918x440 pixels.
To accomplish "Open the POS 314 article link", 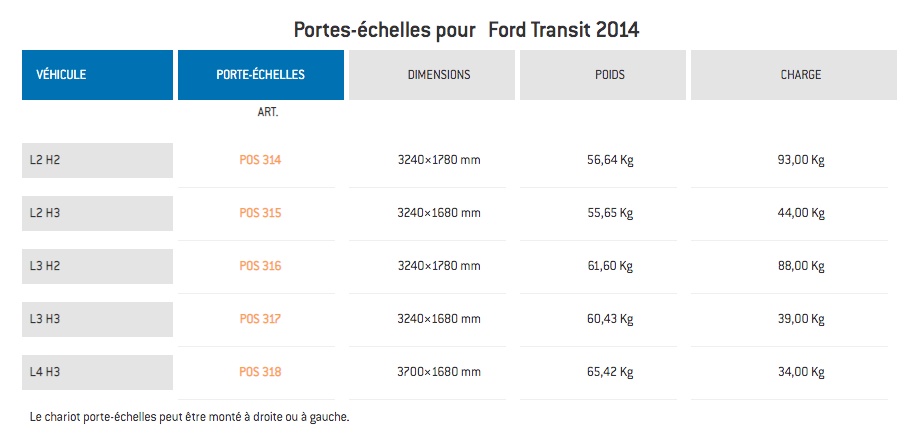I will [260, 160].
